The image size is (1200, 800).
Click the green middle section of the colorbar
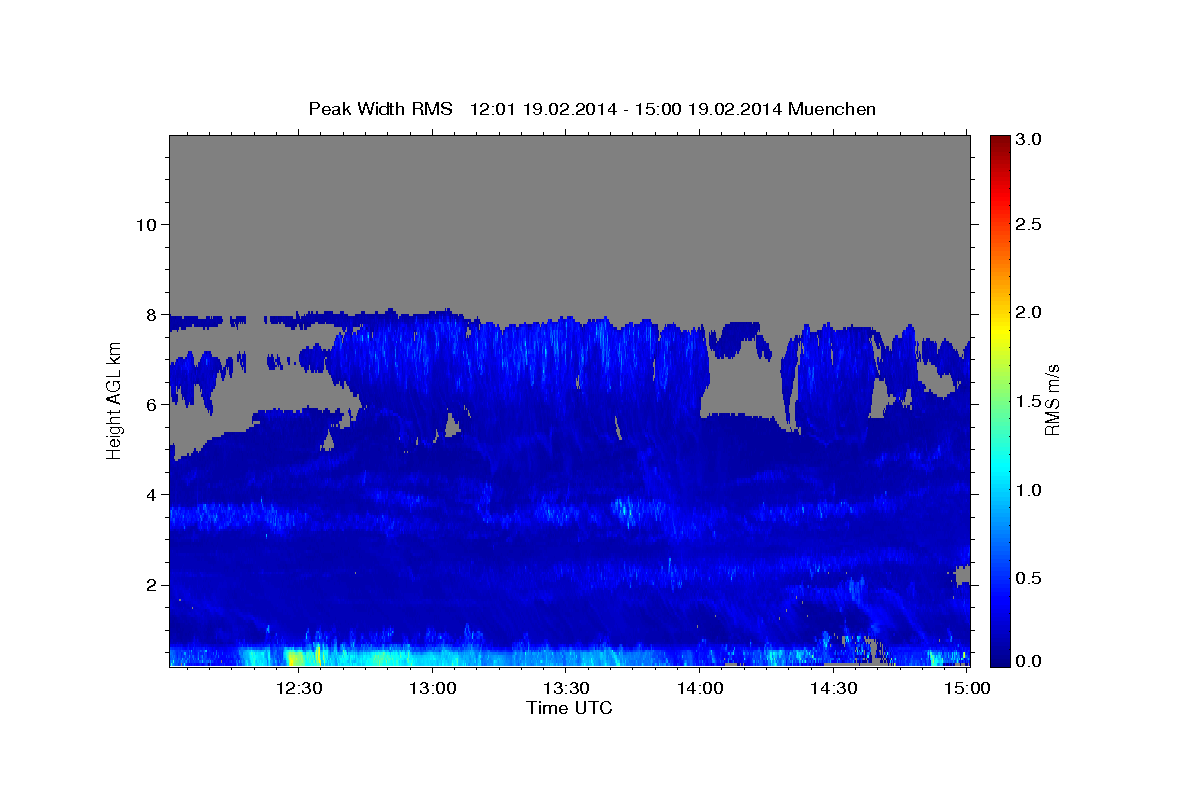(999, 400)
